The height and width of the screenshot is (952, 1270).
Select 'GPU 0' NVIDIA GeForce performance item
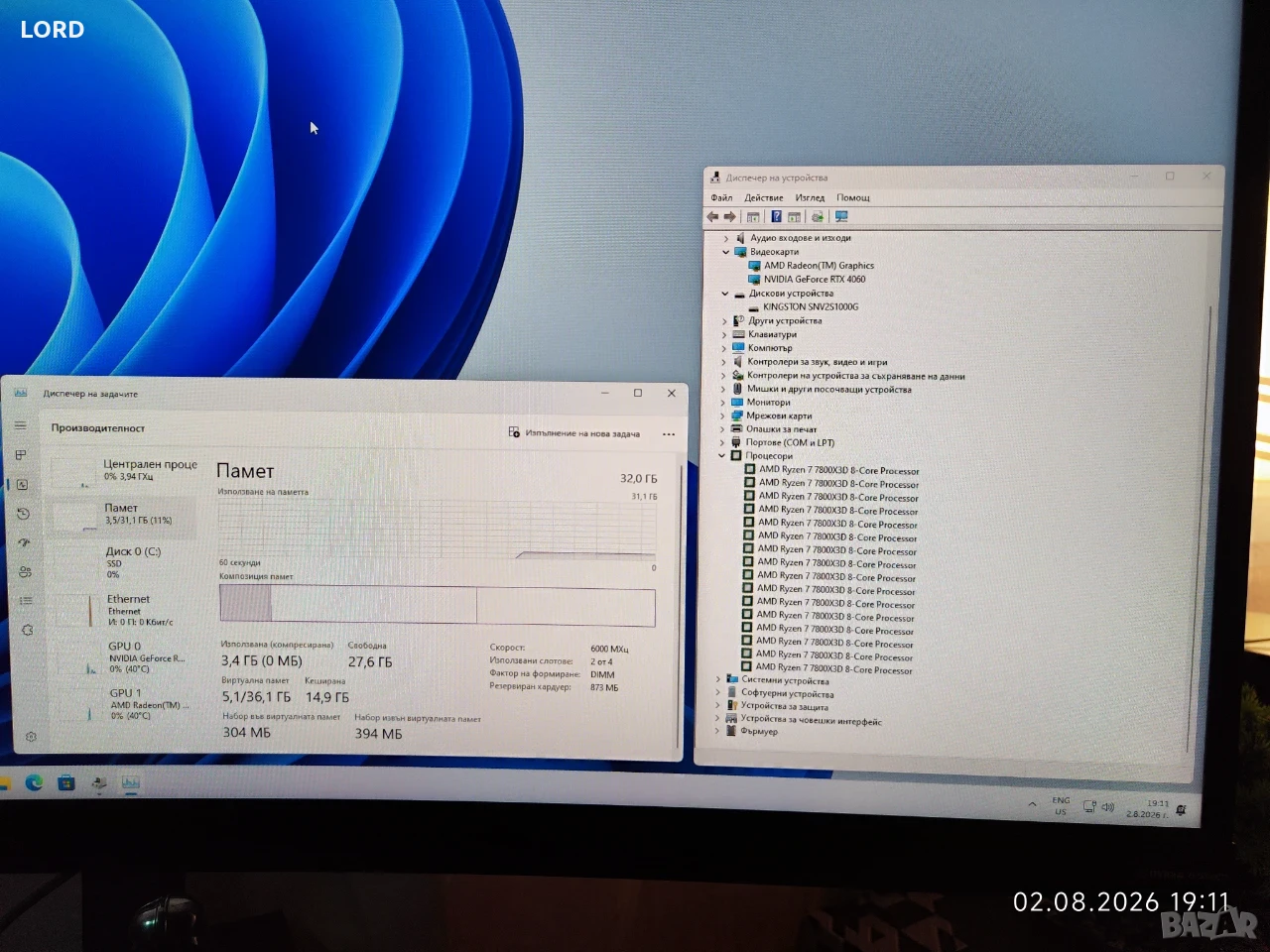click(127, 656)
